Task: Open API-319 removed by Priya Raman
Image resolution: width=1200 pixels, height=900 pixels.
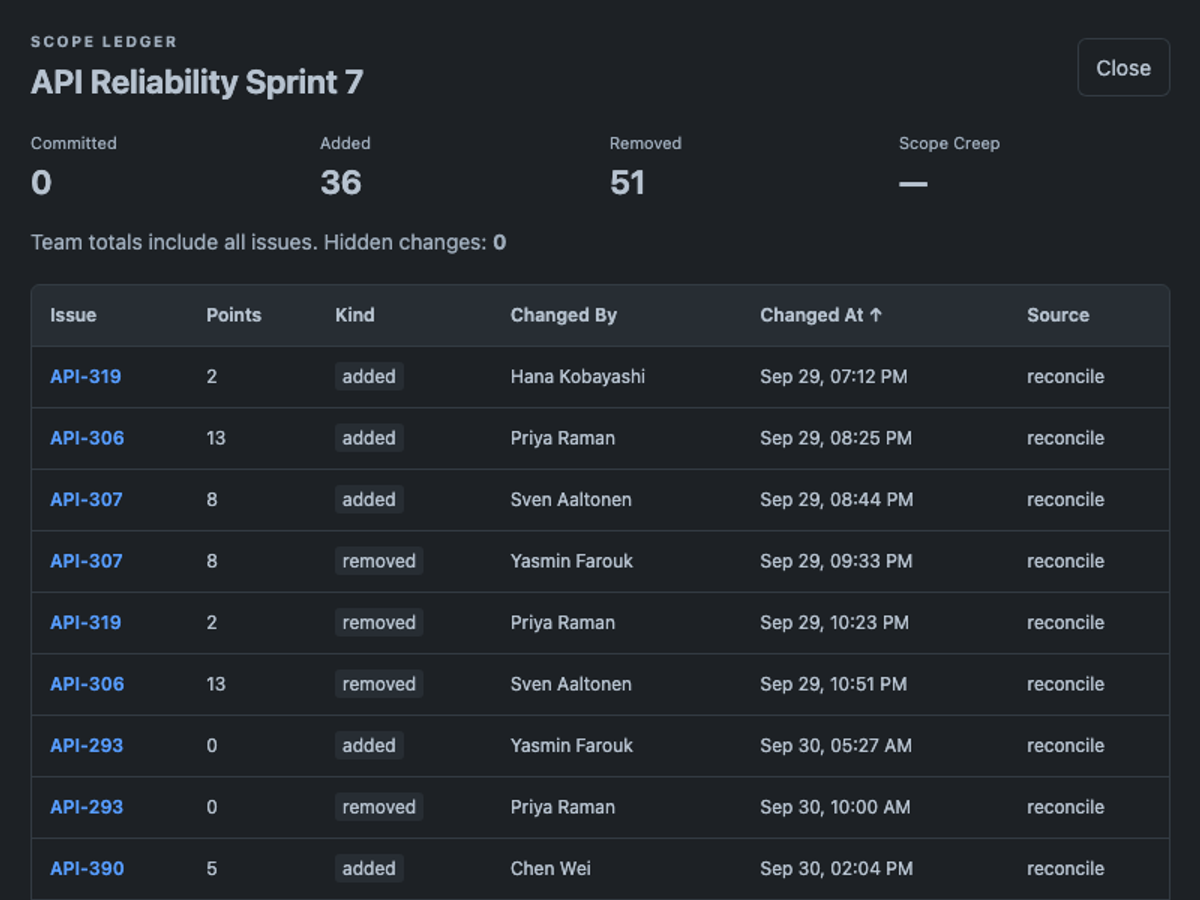Action: click(x=86, y=622)
